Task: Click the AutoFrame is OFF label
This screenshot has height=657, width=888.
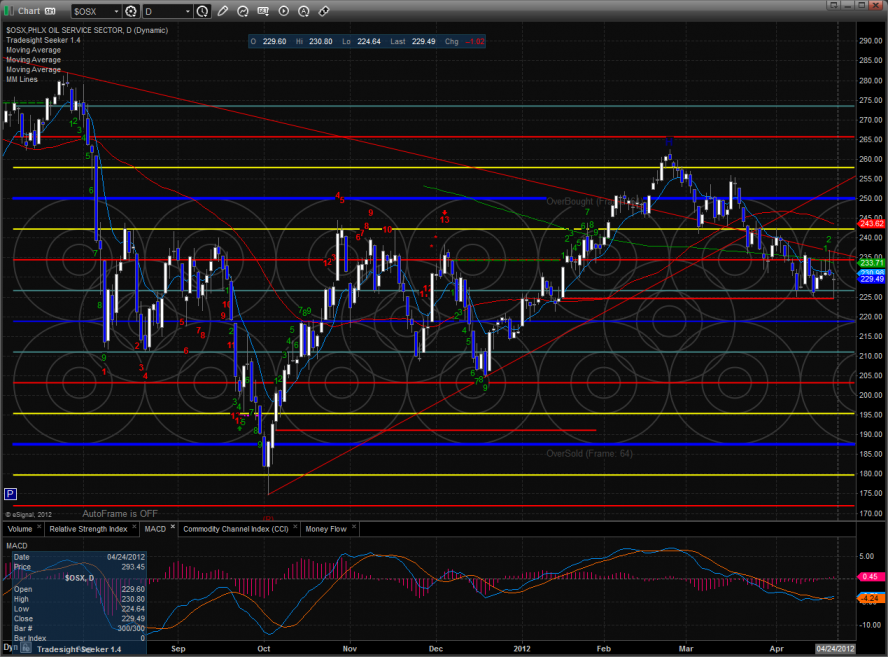Action: tap(121, 511)
